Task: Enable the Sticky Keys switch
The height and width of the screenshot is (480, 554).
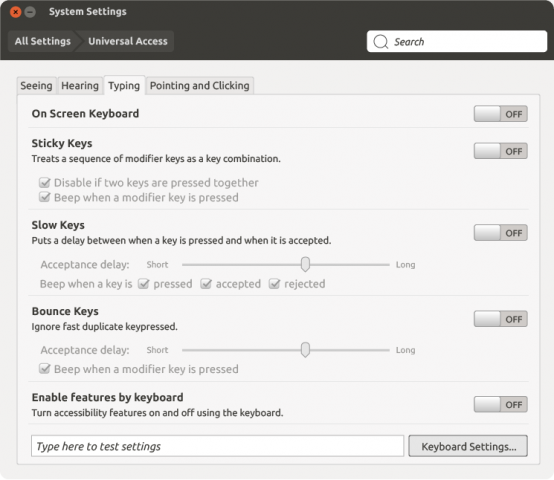Action: [500, 151]
